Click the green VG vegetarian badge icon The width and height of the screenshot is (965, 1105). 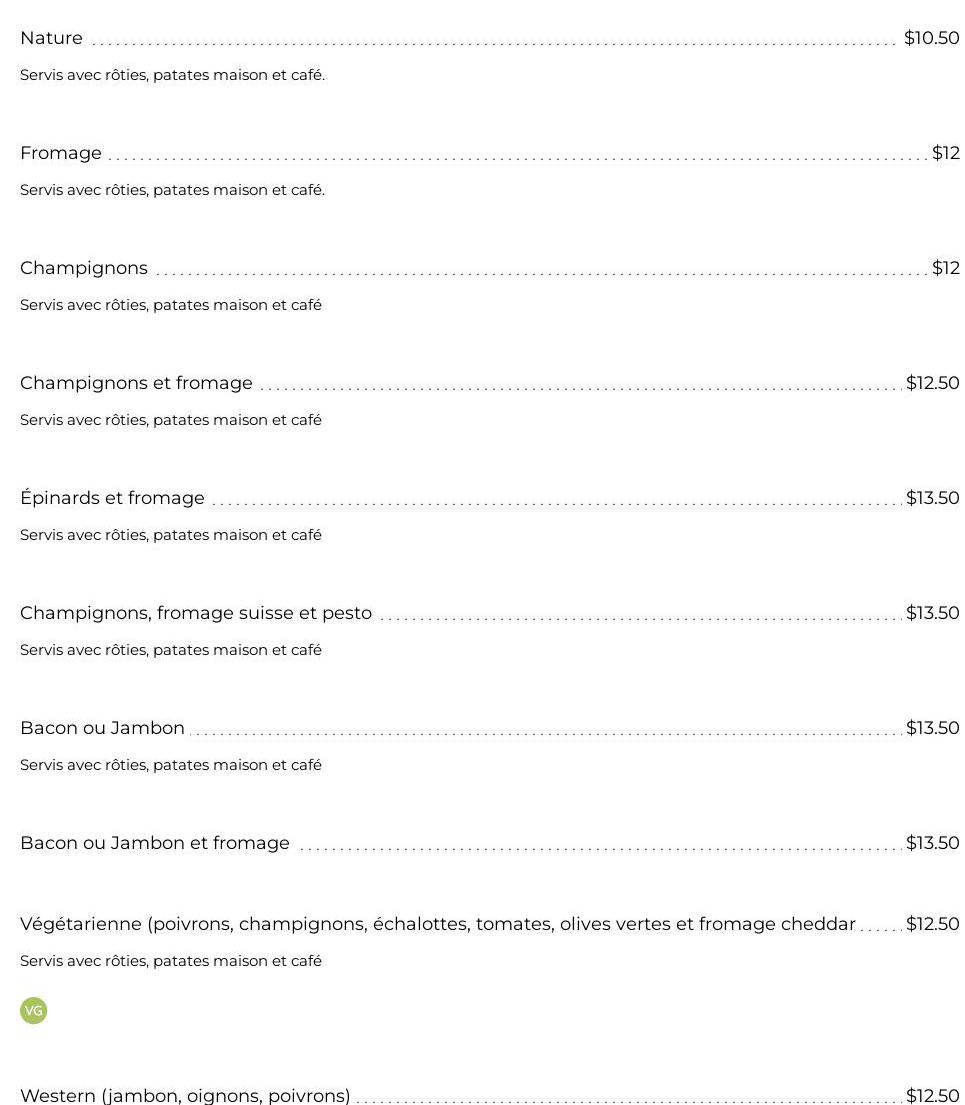coord(33,1010)
